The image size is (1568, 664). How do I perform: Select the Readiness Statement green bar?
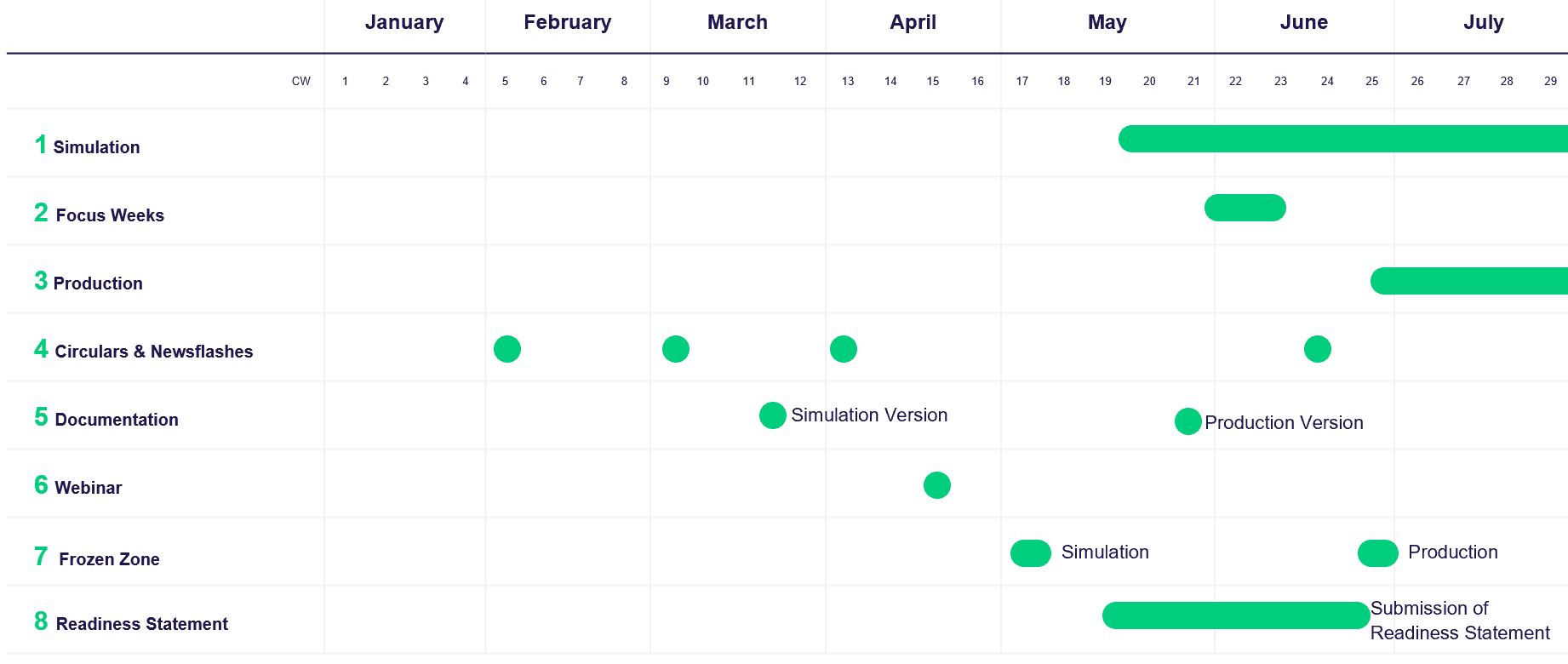coord(1235,615)
